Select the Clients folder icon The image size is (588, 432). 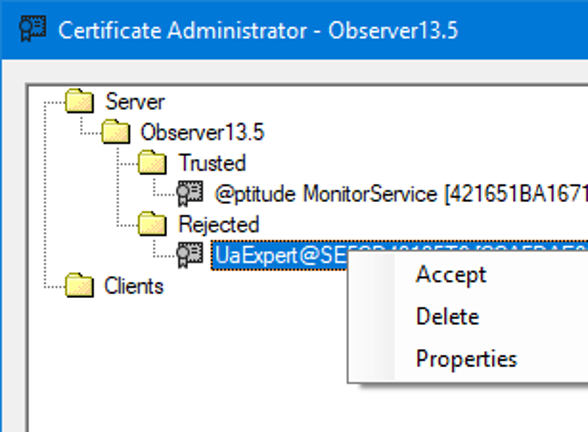click(79, 285)
